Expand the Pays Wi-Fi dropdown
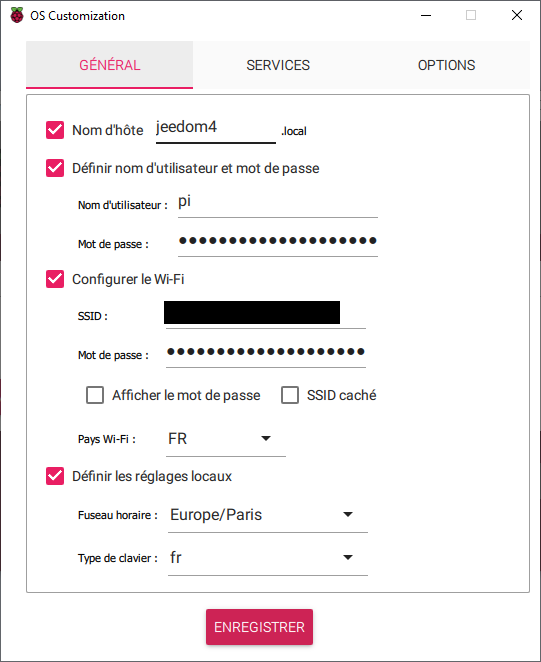Image resolution: width=541 pixels, height=662 pixels. [x=226, y=439]
